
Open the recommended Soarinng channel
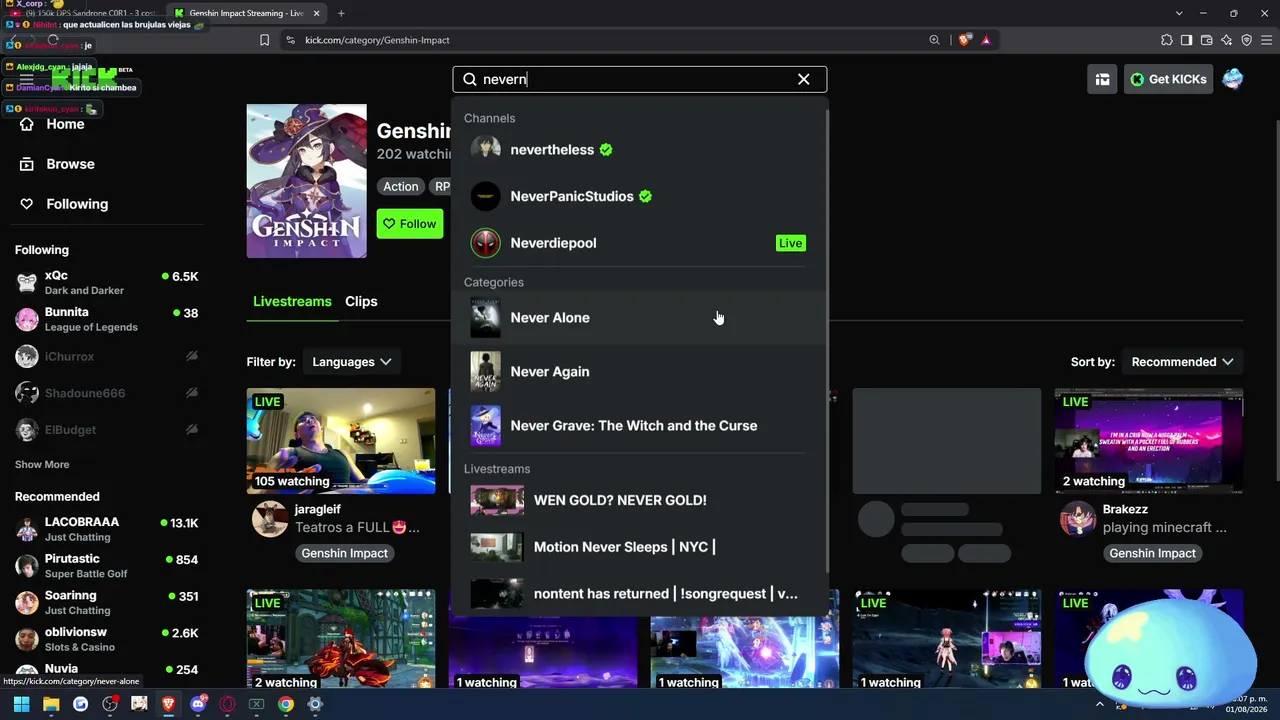point(106,602)
